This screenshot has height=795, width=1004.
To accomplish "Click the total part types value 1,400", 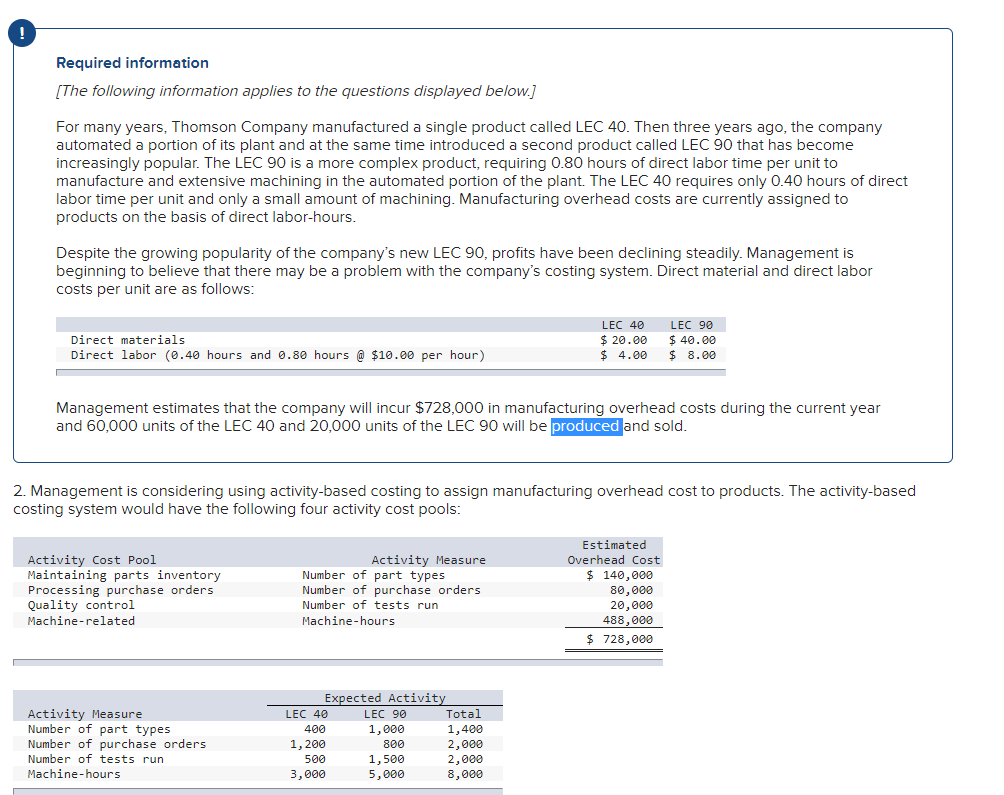I will (x=465, y=729).
